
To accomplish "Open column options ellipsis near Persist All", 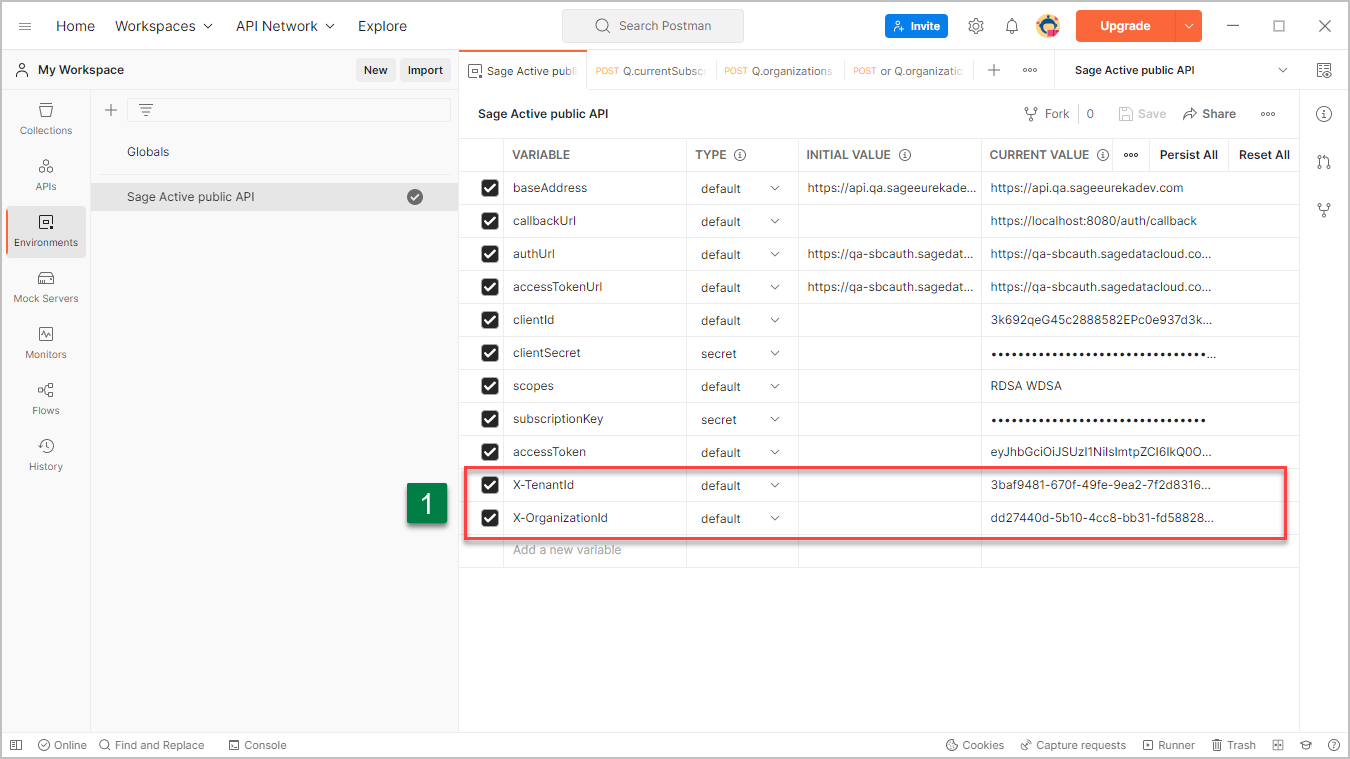I will (1131, 155).
